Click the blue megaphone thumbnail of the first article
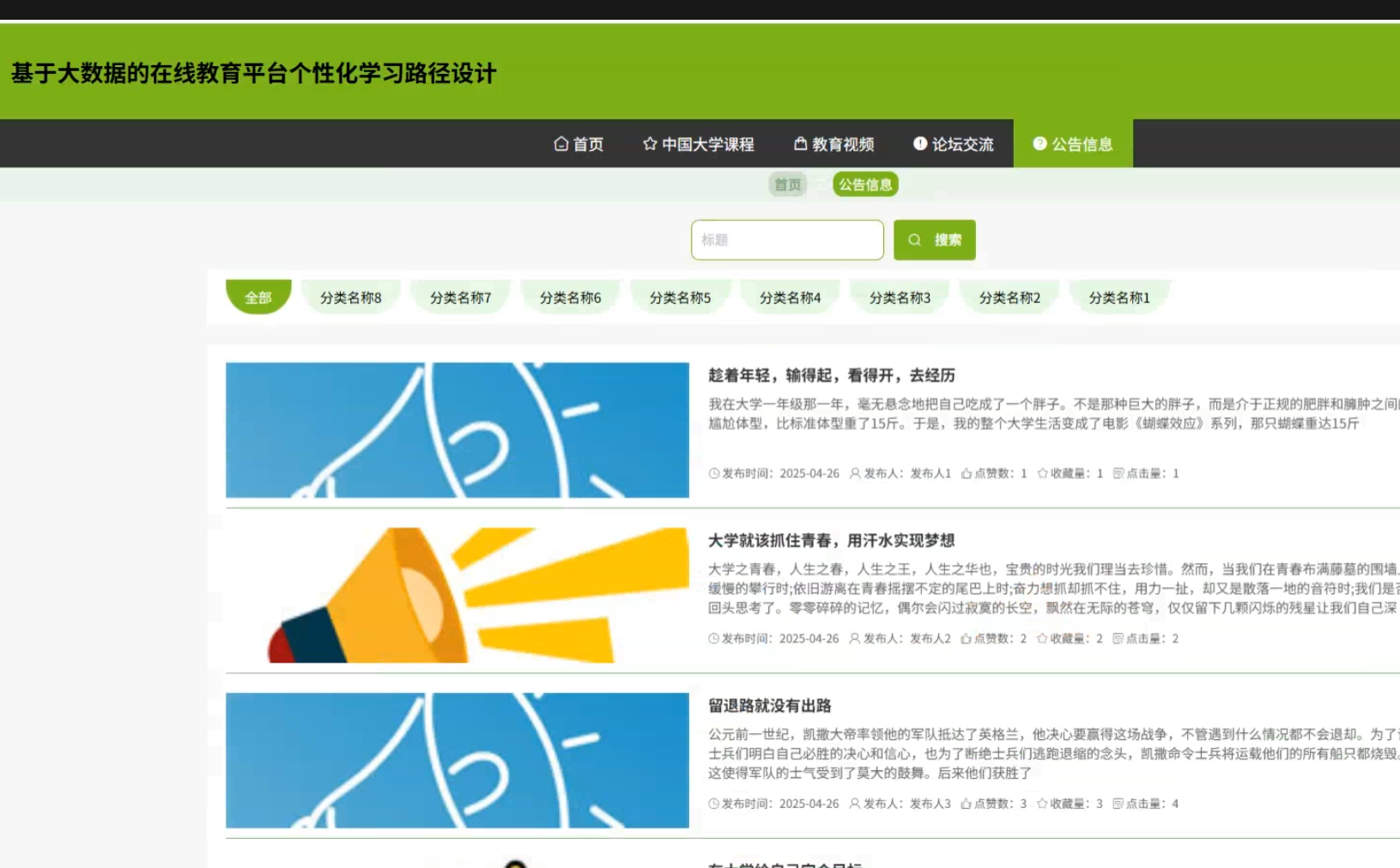This screenshot has height=868, width=1400. tap(458, 430)
